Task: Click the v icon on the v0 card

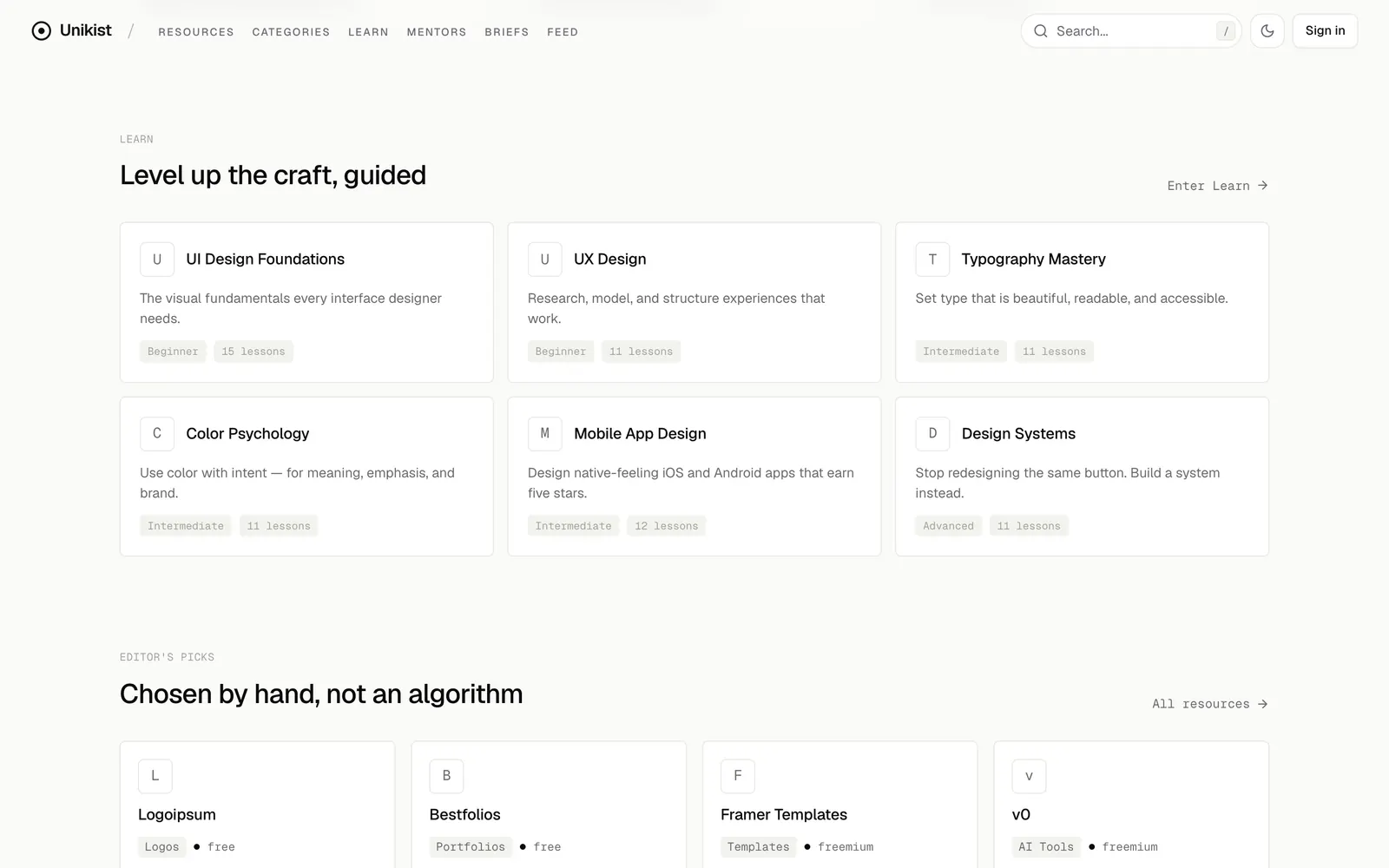Action: coord(1029,776)
